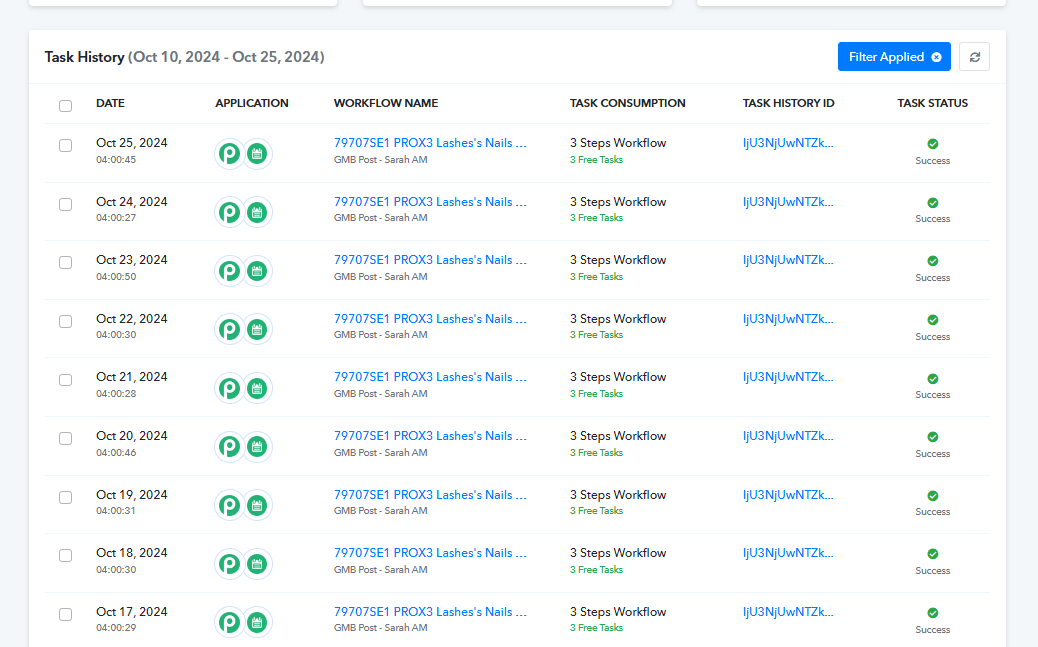
Task: Click the scheduler calendar icon in Oct 18 row
Action: 257,564
